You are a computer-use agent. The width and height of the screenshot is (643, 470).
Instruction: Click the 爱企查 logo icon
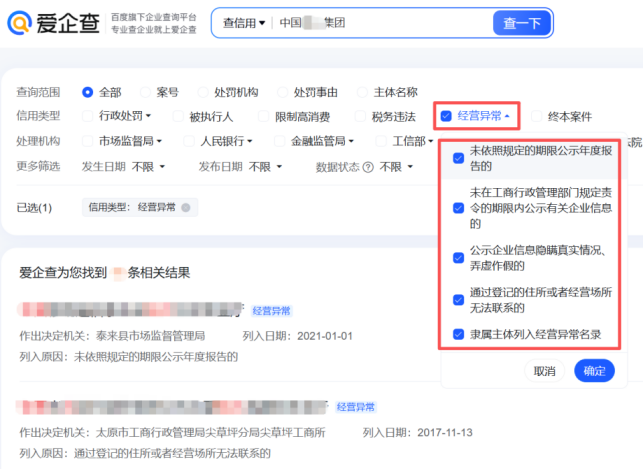(19, 23)
